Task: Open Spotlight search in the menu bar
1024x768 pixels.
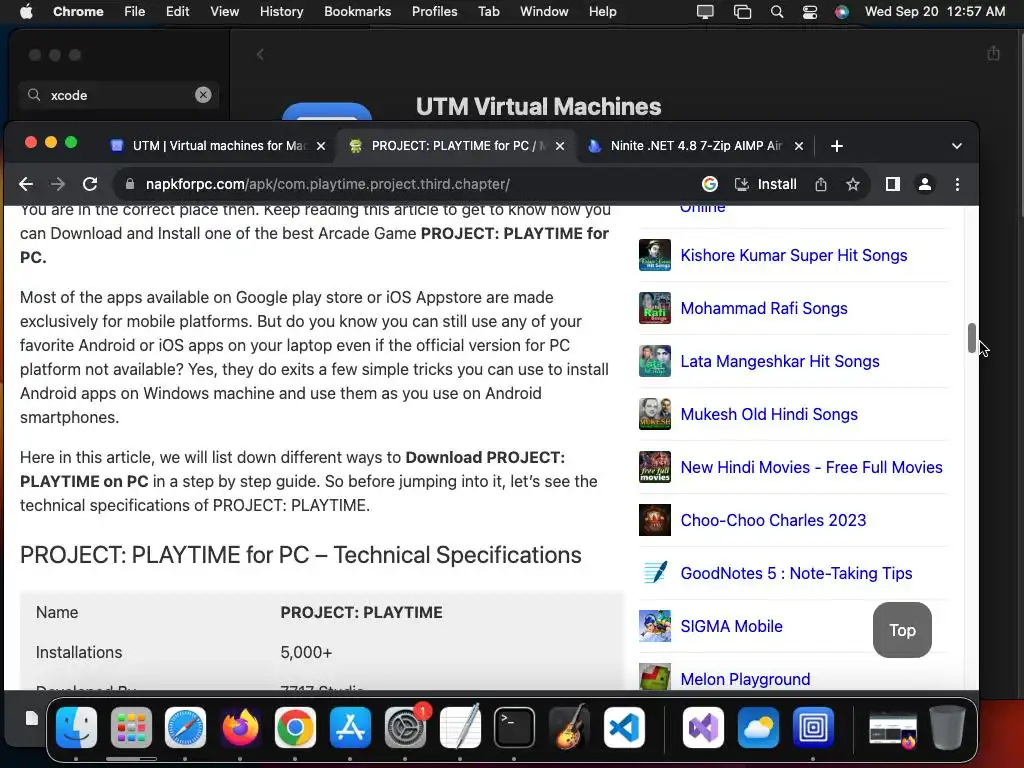Action: pos(776,12)
